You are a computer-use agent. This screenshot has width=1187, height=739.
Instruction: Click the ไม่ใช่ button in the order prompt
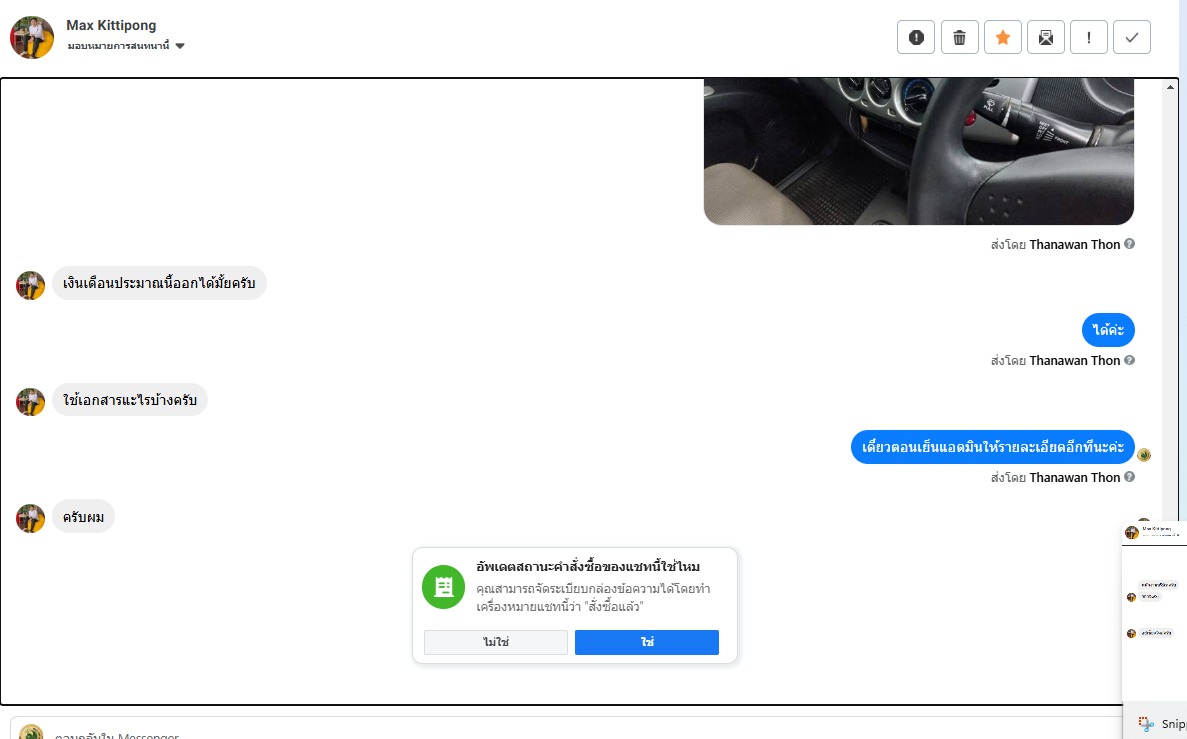pyautogui.click(x=496, y=642)
